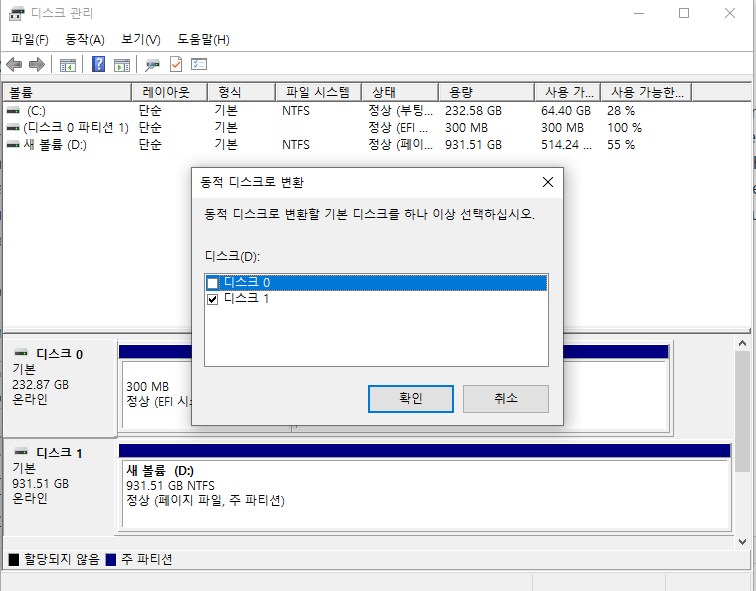Screen dimensions: 756x591
Task: Click the 55 % free cell
Action: point(621,145)
